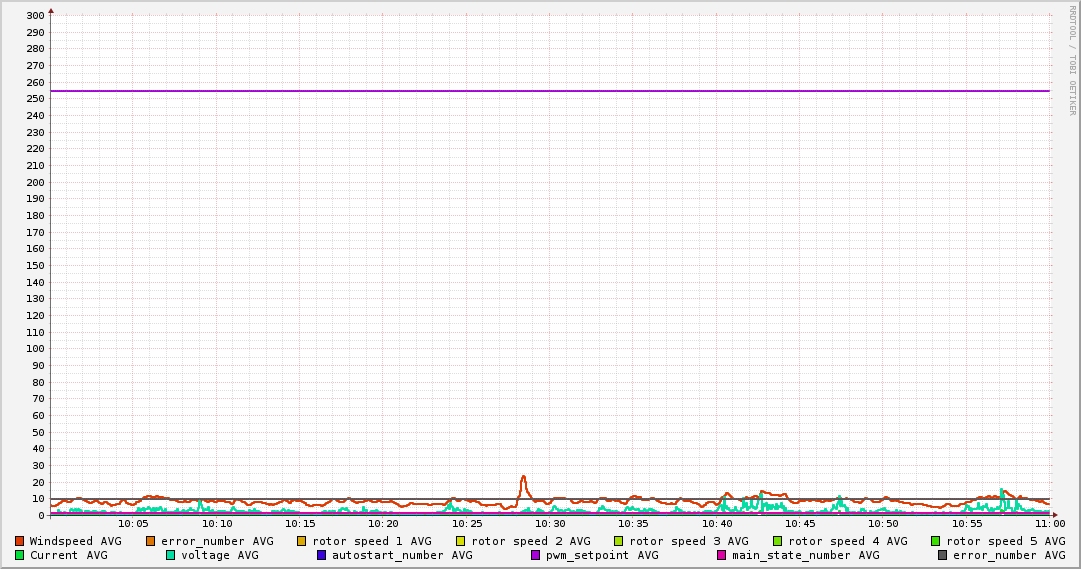Image resolution: width=1081 pixels, height=569 pixels.
Task: Click the 250 value on the y-axis
Action: tap(35, 99)
